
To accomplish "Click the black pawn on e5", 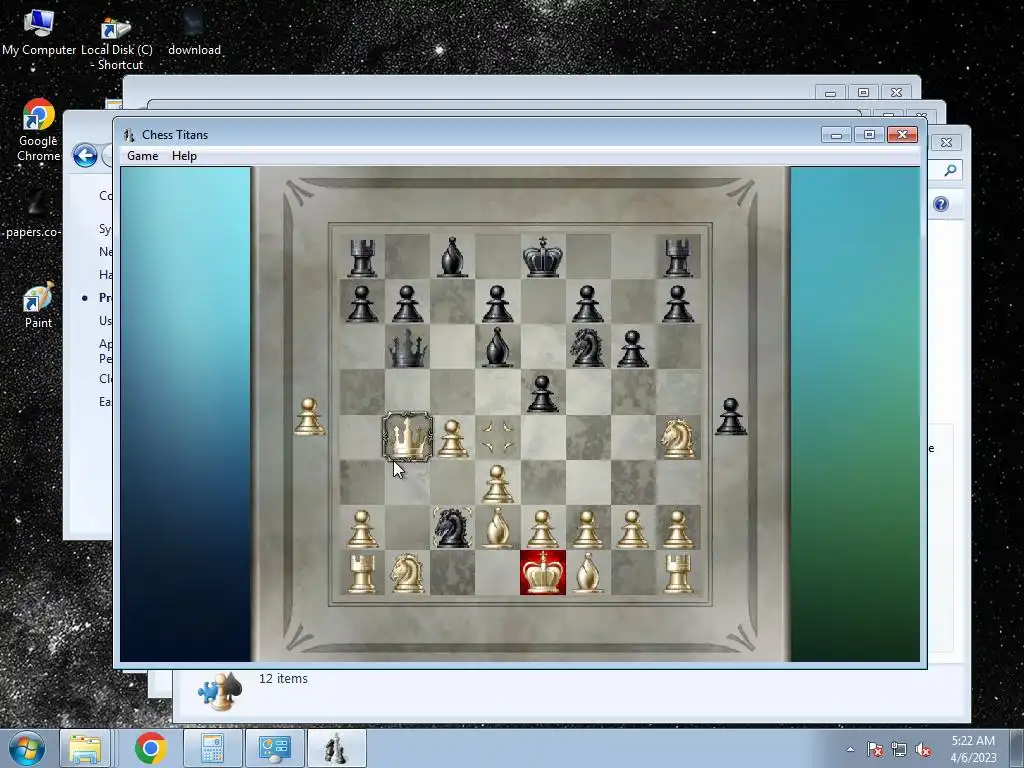I will [543, 393].
